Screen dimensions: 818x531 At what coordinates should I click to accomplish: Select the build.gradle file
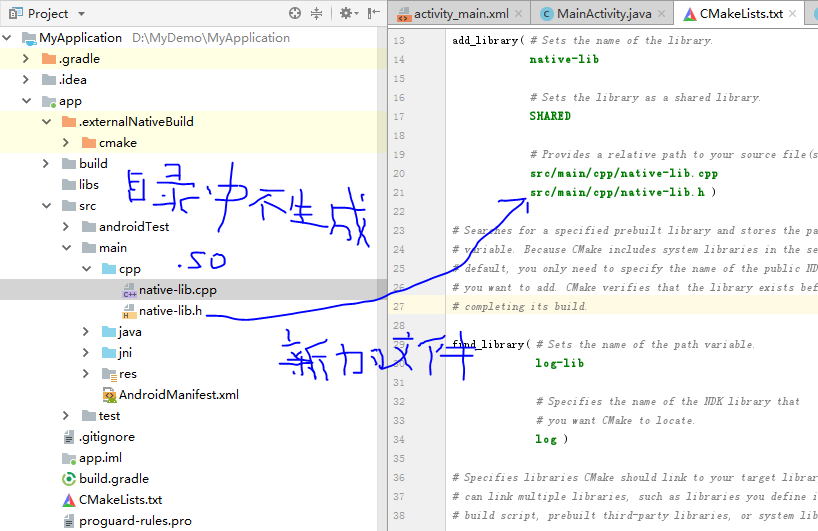tap(114, 479)
